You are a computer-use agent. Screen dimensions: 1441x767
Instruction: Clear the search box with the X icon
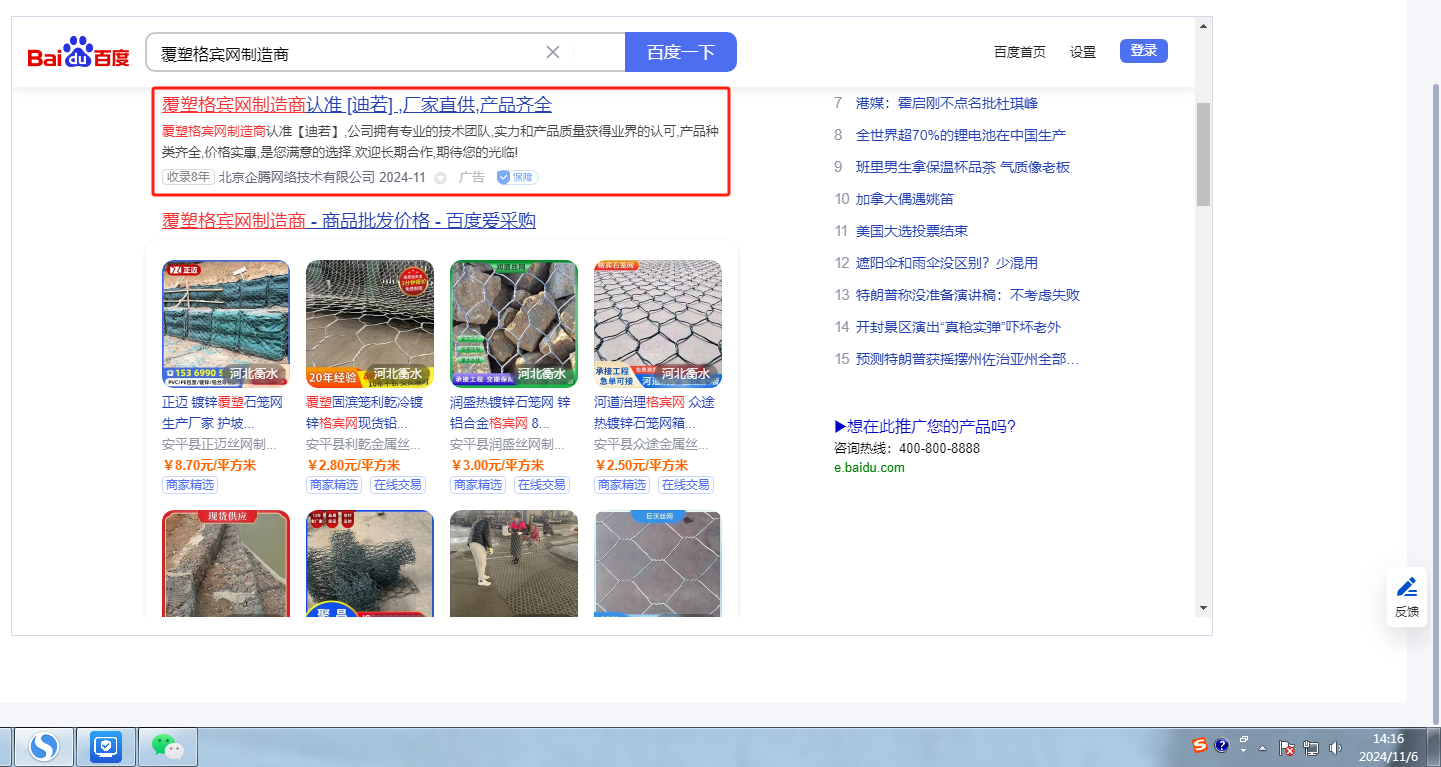[x=552, y=52]
